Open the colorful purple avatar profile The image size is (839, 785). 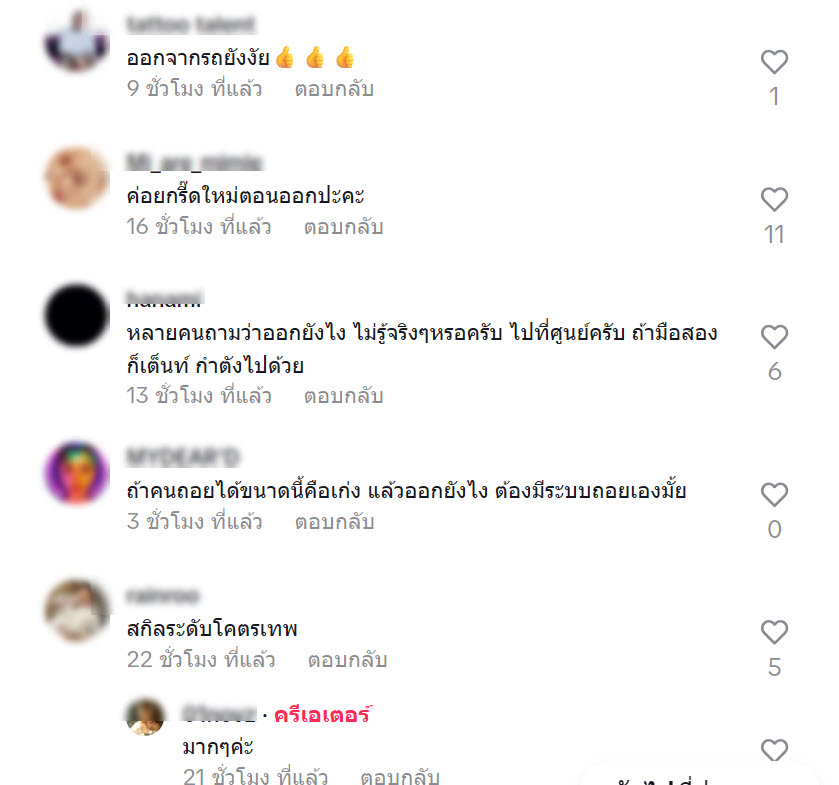tap(77, 472)
